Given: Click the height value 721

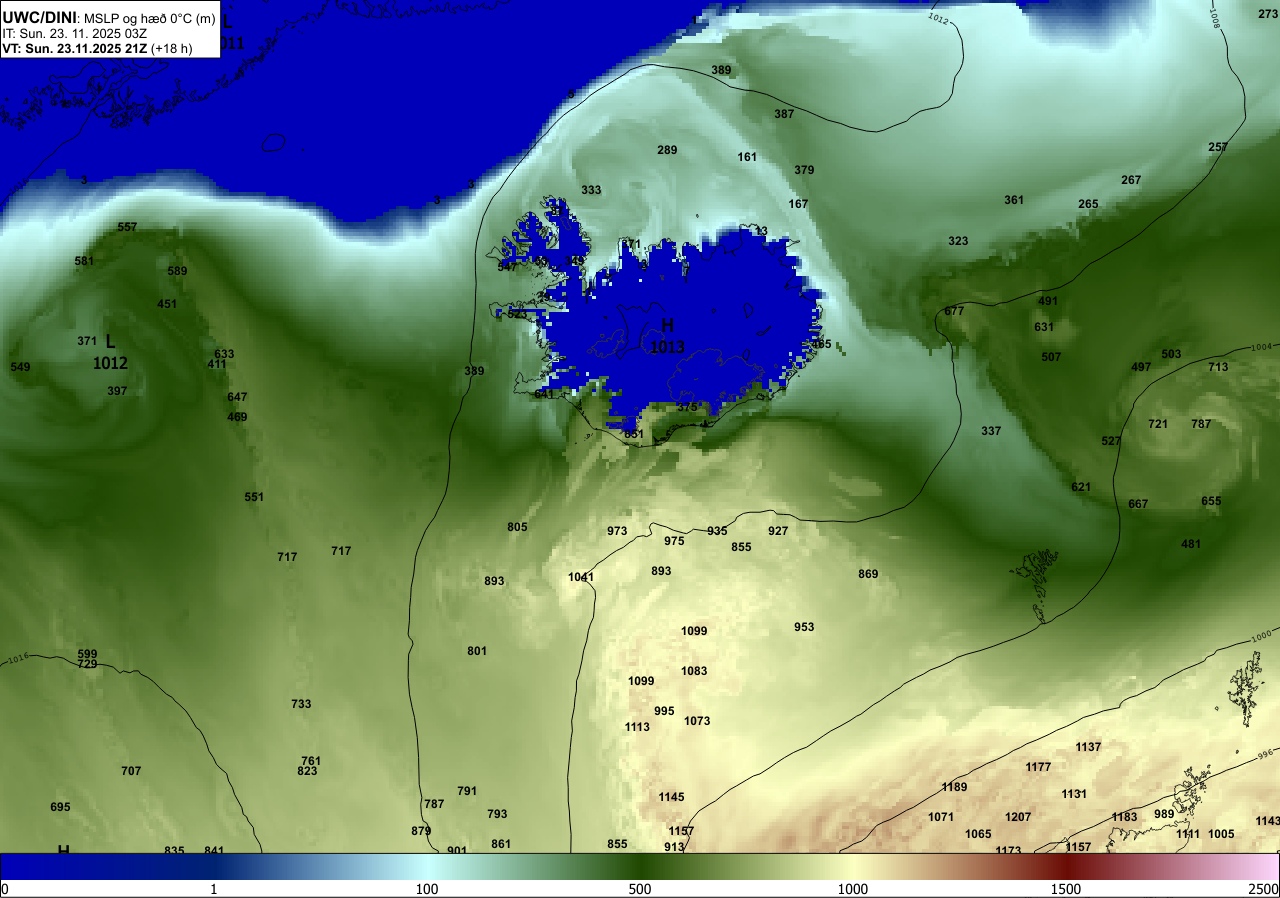Looking at the screenshot, I should (x=1158, y=424).
